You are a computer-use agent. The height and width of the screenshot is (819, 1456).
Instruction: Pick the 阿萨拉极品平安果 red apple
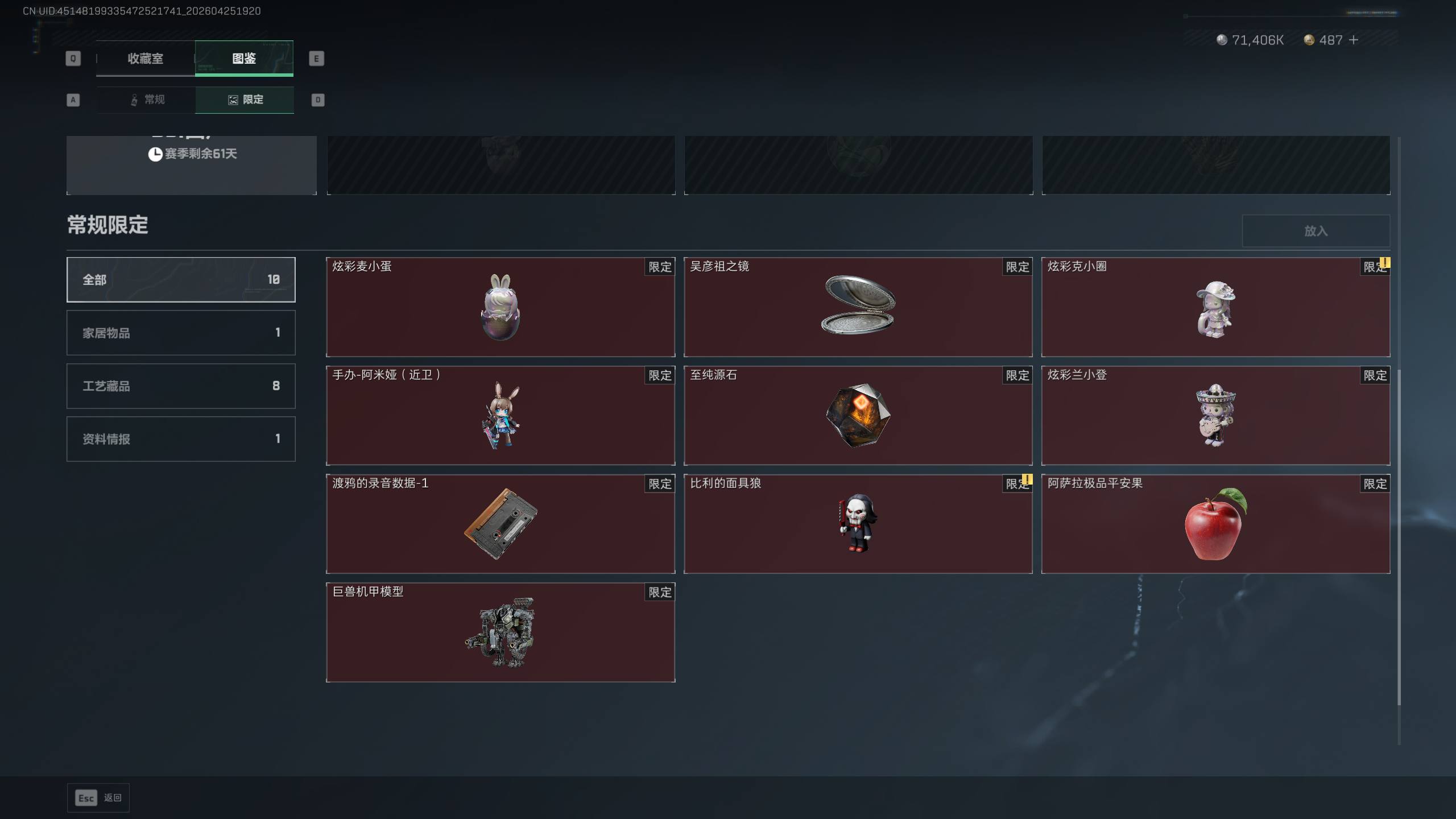(x=1215, y=524)
